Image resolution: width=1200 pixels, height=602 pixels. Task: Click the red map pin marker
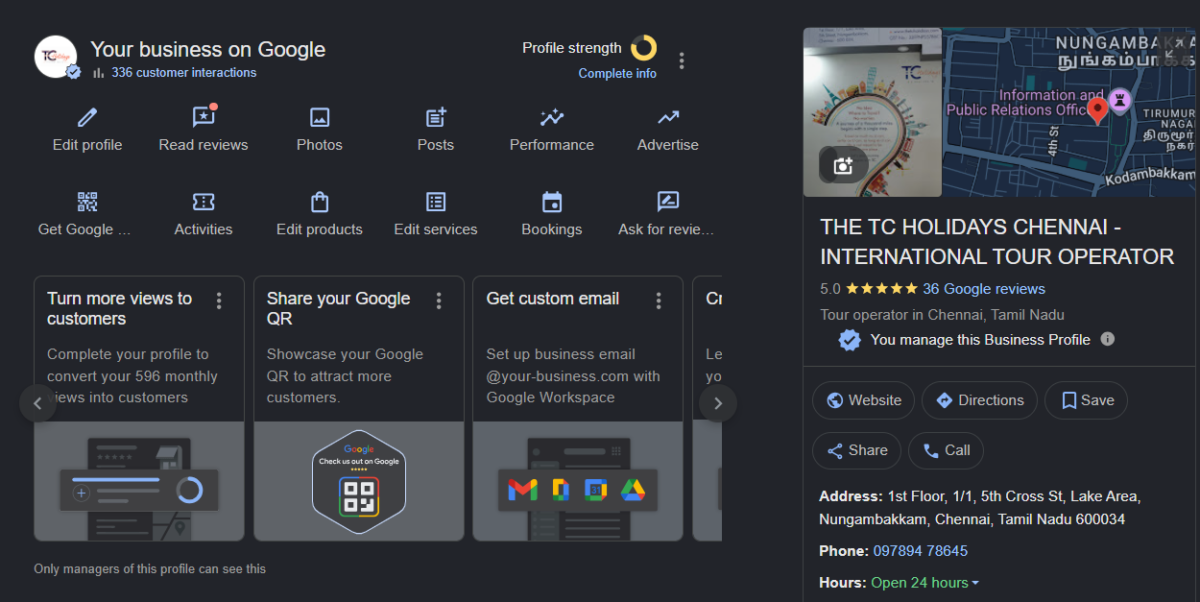pos(1098,111)
